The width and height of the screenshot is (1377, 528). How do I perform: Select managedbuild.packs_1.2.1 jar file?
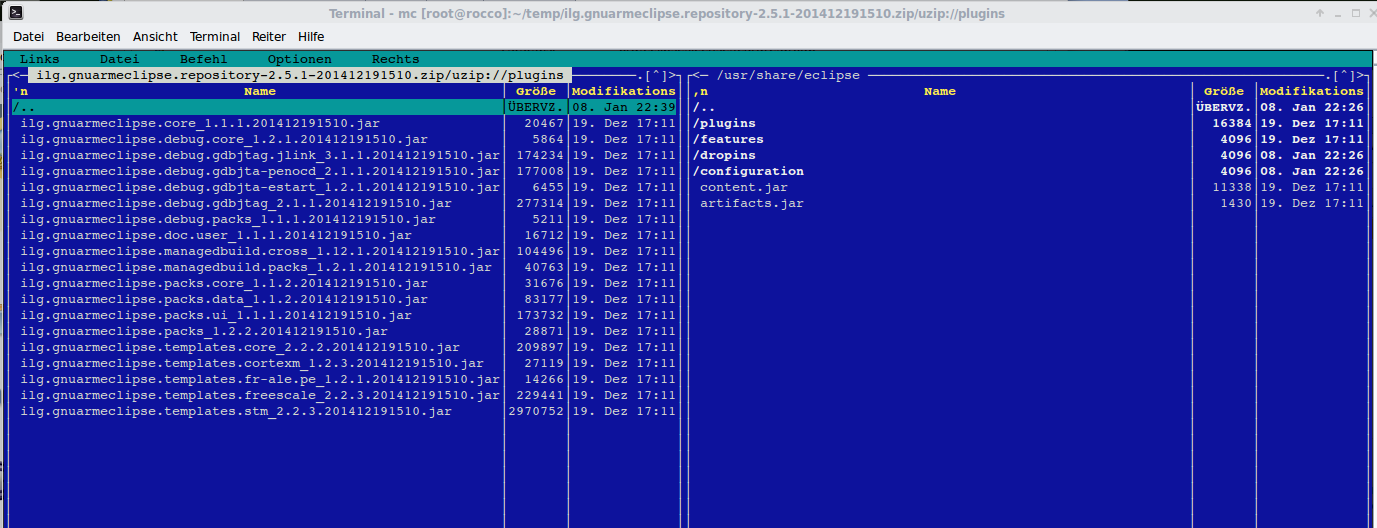pyautogui.click(x=258, y=267)
